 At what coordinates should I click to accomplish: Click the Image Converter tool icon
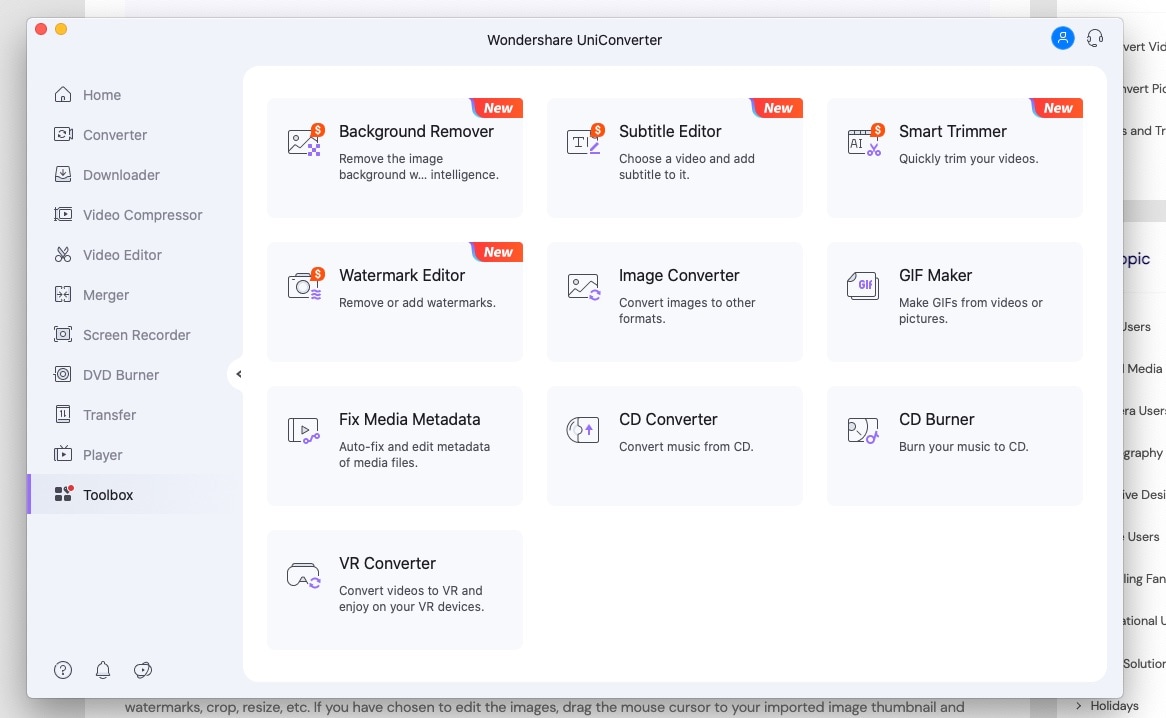coord(584,287)
